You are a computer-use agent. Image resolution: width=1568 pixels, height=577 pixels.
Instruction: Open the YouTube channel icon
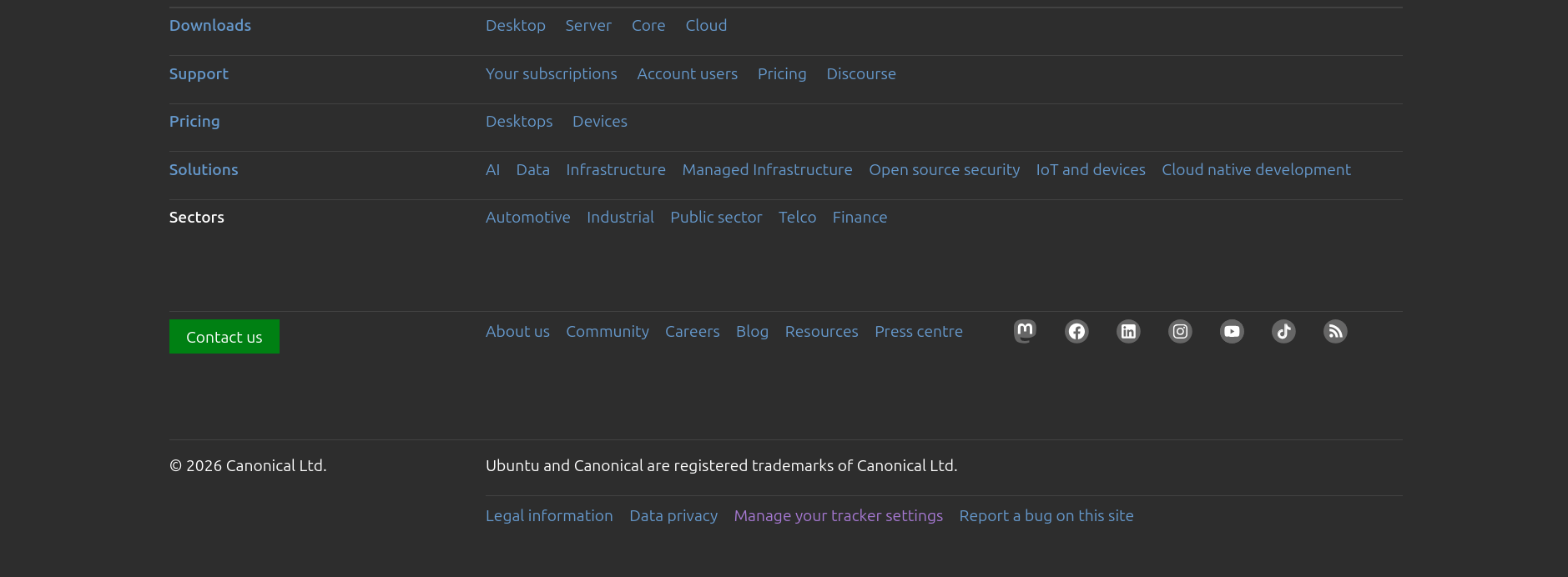[1232, 332]
